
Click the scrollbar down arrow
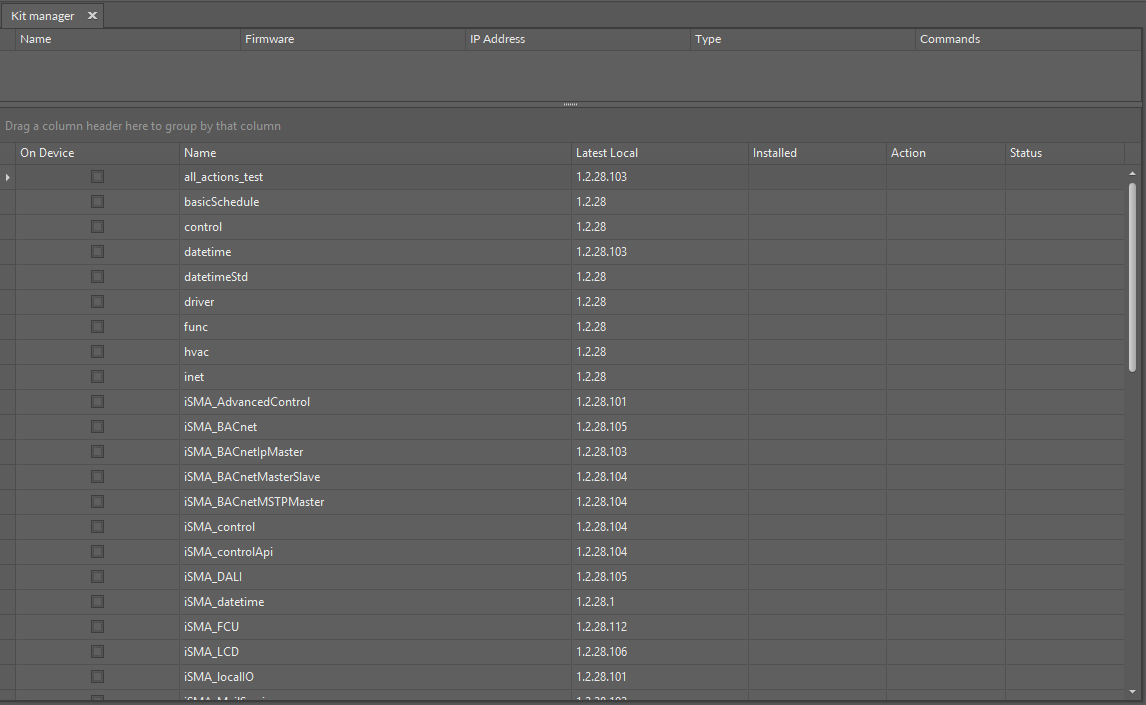tap(1132, 690)
